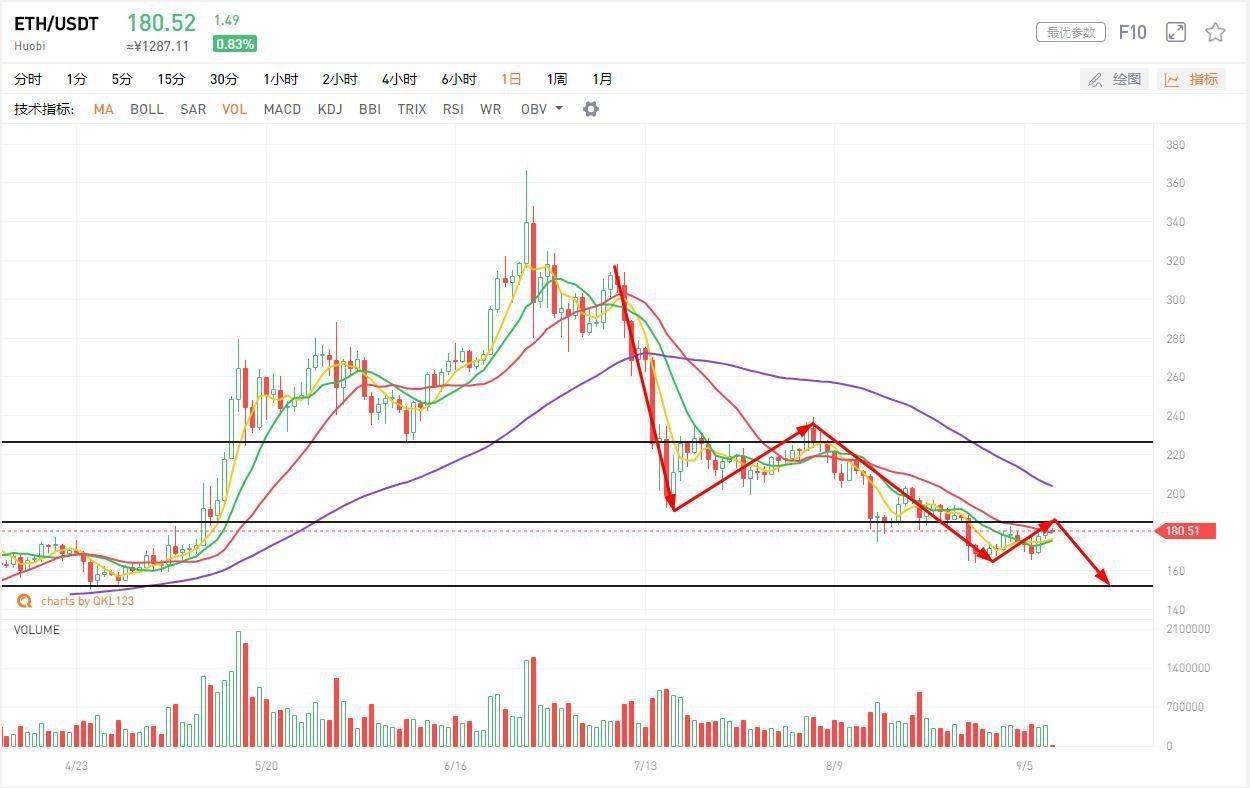Expand the OBV indicator dropdown
This screenshot has height=788, width=1250.
coord(542,109)
